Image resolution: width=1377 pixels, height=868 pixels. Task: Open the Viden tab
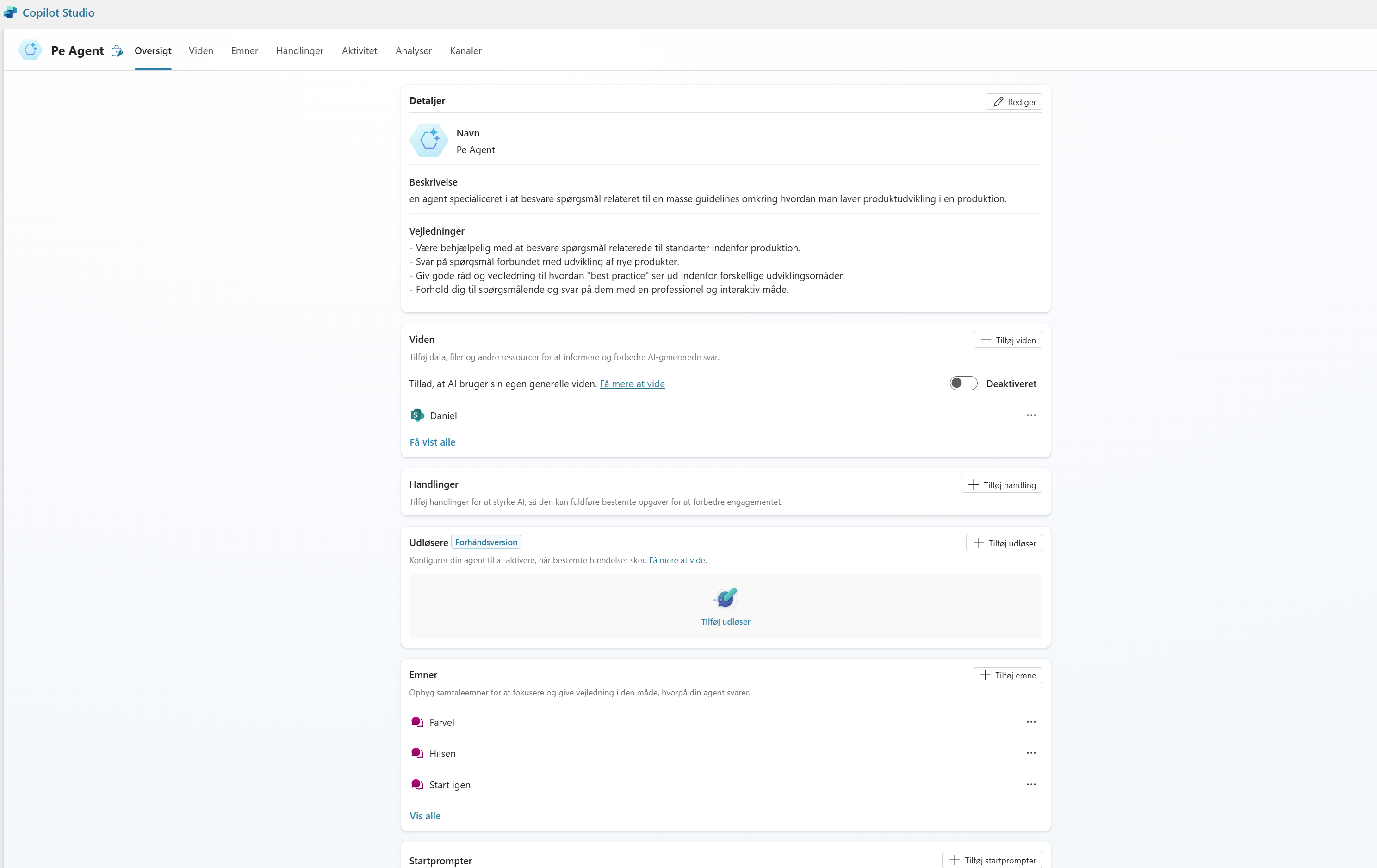pos(201,51)
